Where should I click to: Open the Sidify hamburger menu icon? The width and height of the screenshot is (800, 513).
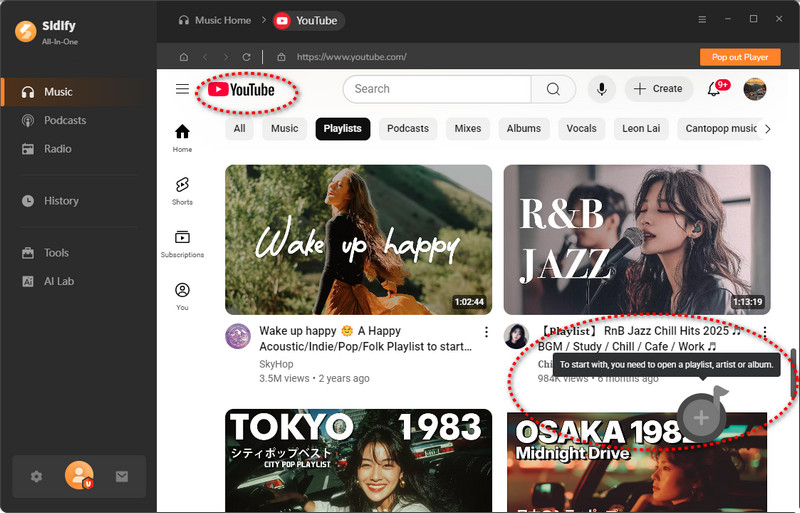point(703,19)
